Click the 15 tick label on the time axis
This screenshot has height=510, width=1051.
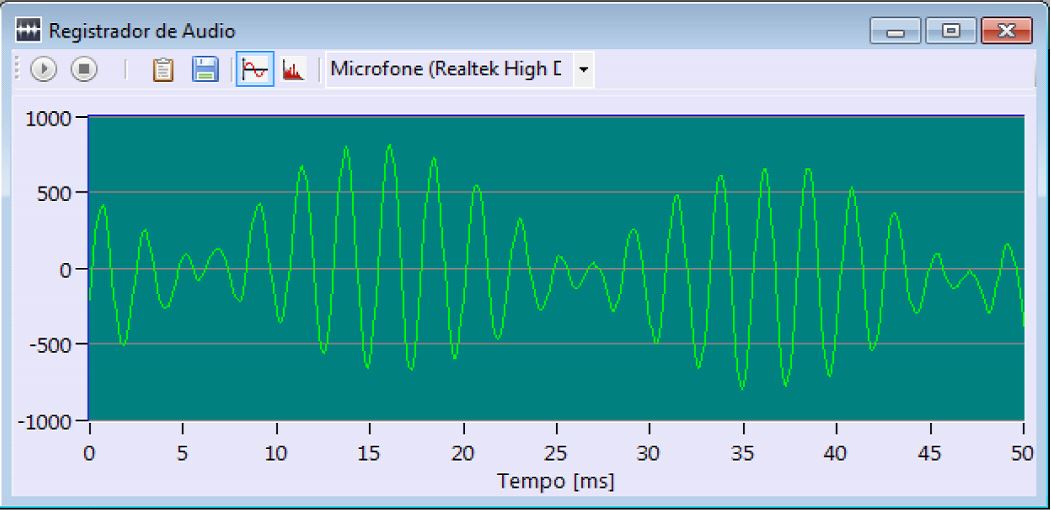(x=369, y=454)
